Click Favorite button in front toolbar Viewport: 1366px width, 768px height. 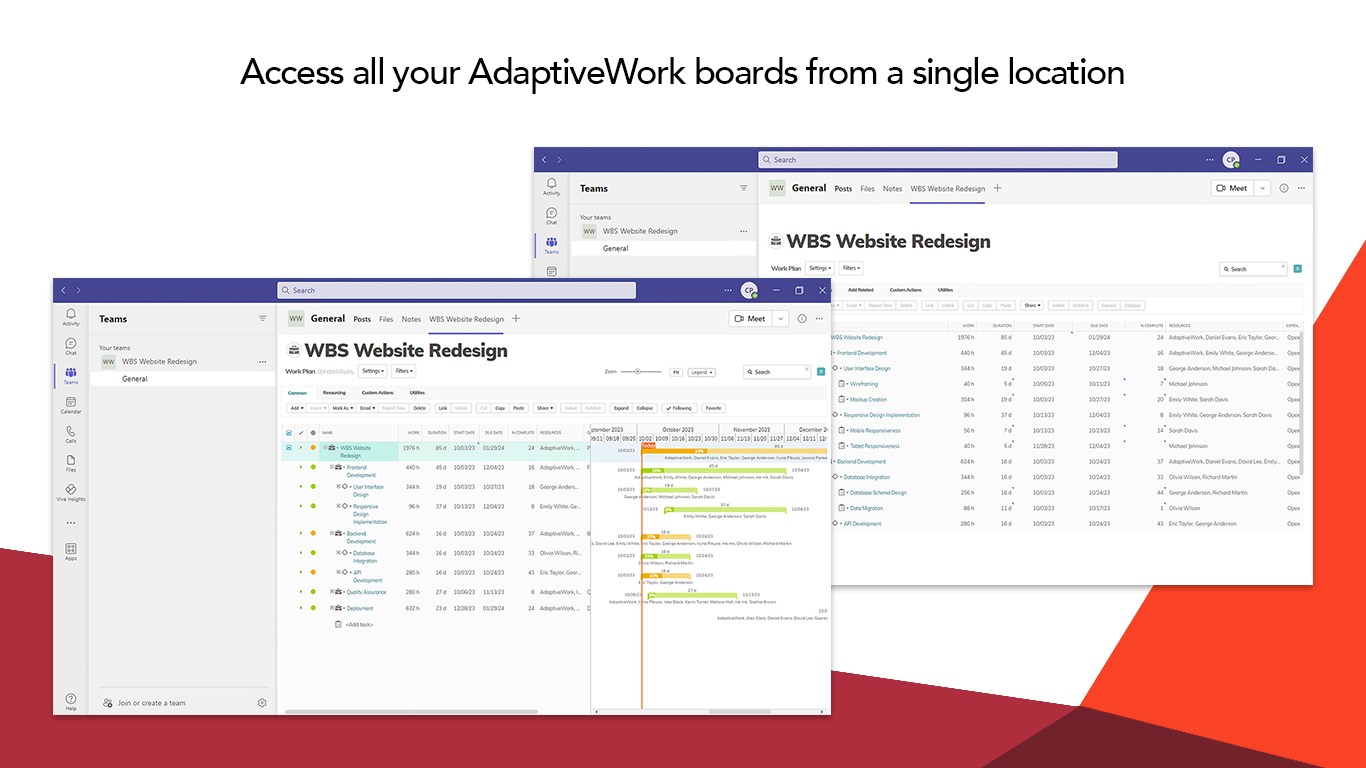point(713,408)
